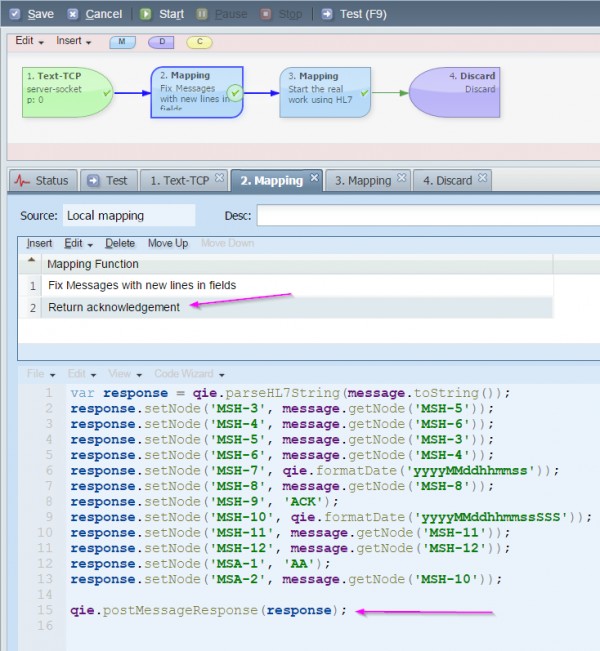Image resolution: width=600 pixels, height=651 pixels.
Task: Close the 4. Discard tab
Action: pyautogui.click(x=482, y=179)
